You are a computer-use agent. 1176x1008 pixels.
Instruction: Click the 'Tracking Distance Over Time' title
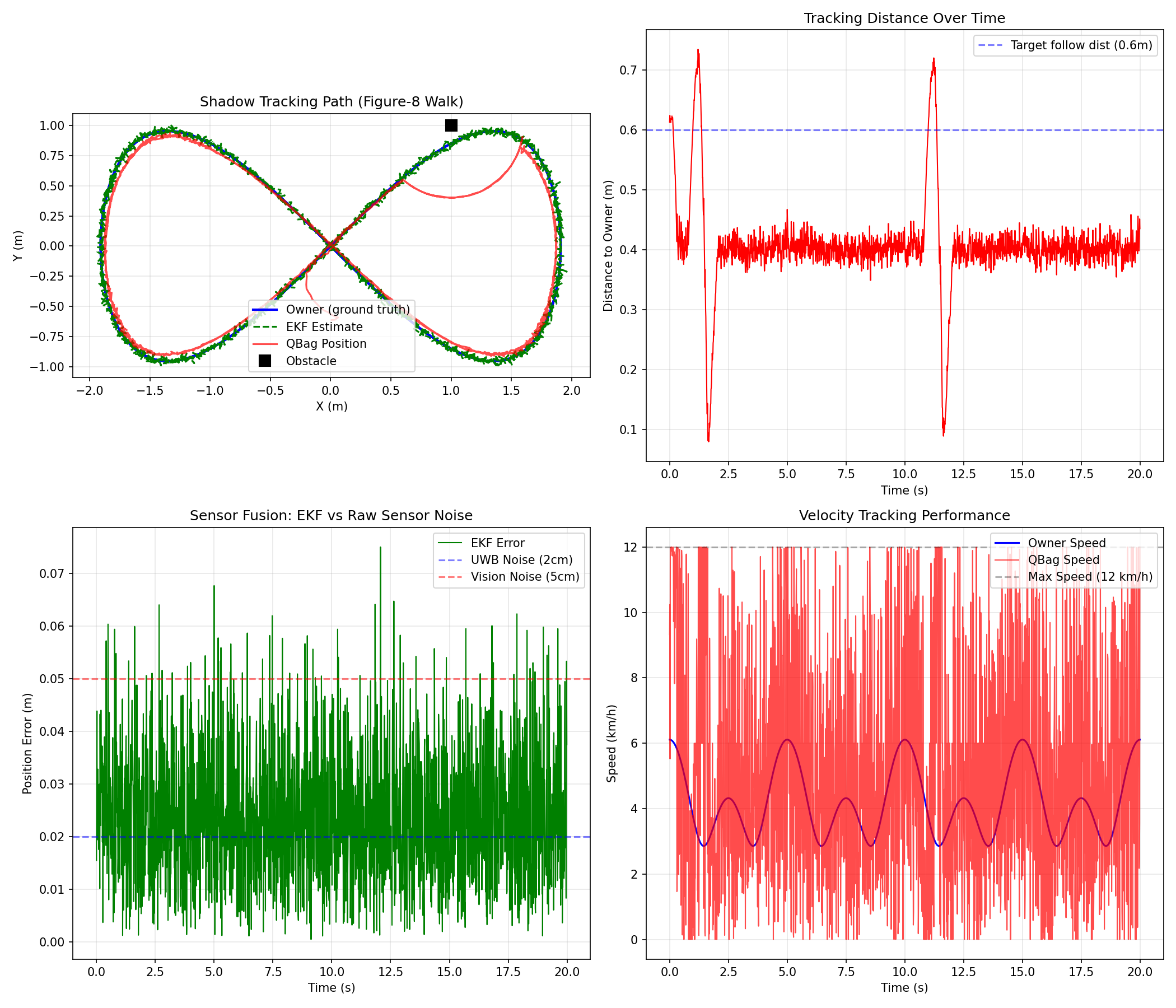click(x=905, y=18)
